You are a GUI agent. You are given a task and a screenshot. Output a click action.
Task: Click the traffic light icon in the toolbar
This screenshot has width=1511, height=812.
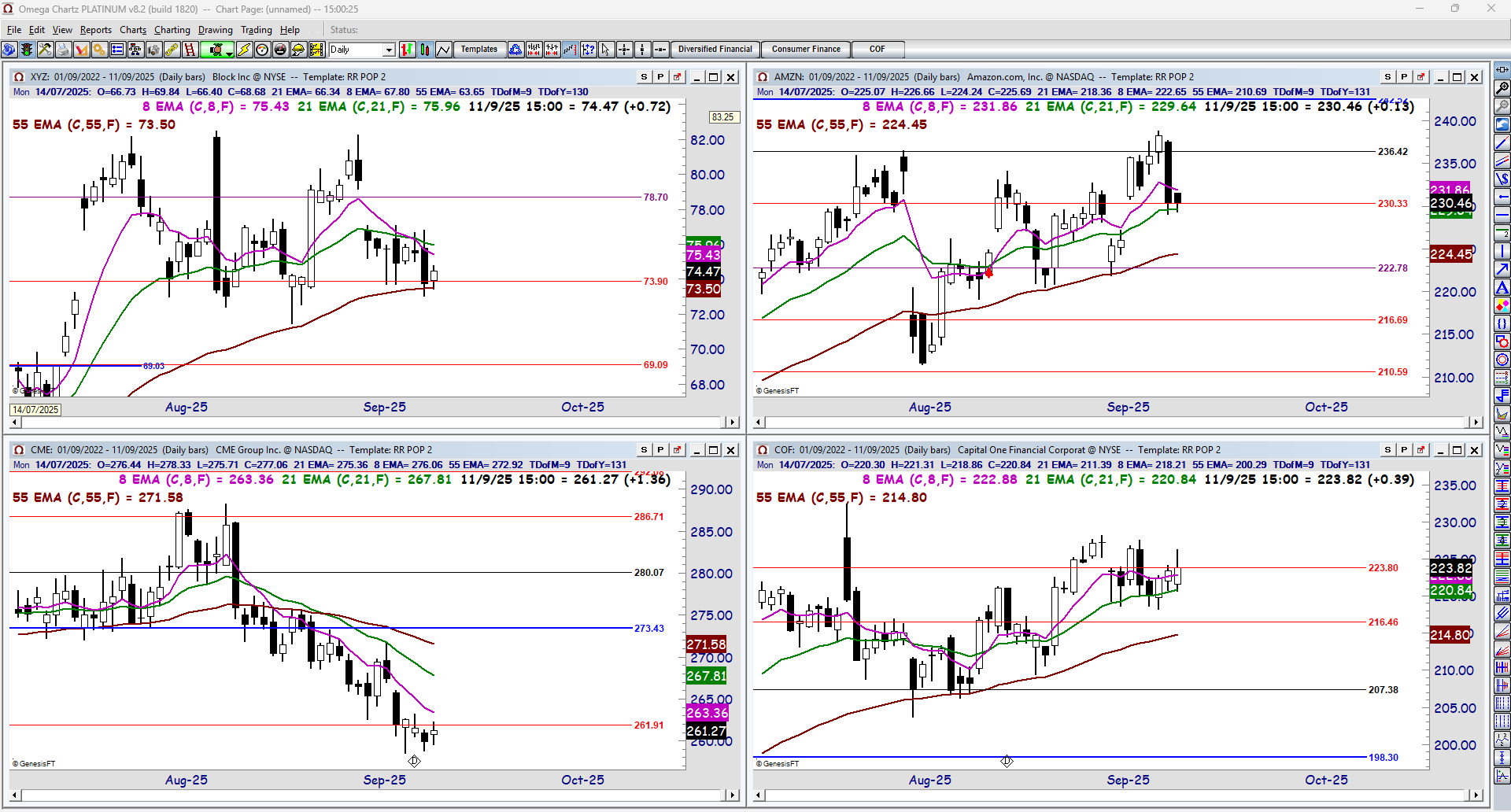click(27, 50)
